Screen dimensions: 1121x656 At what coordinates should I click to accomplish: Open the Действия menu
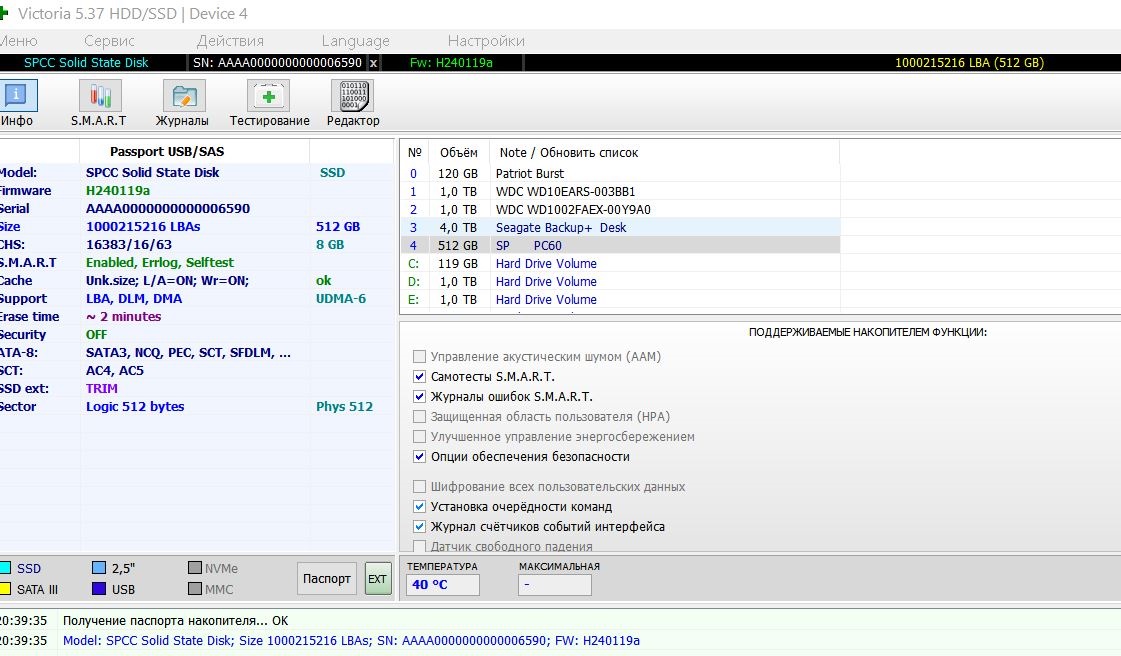[230, 41]
